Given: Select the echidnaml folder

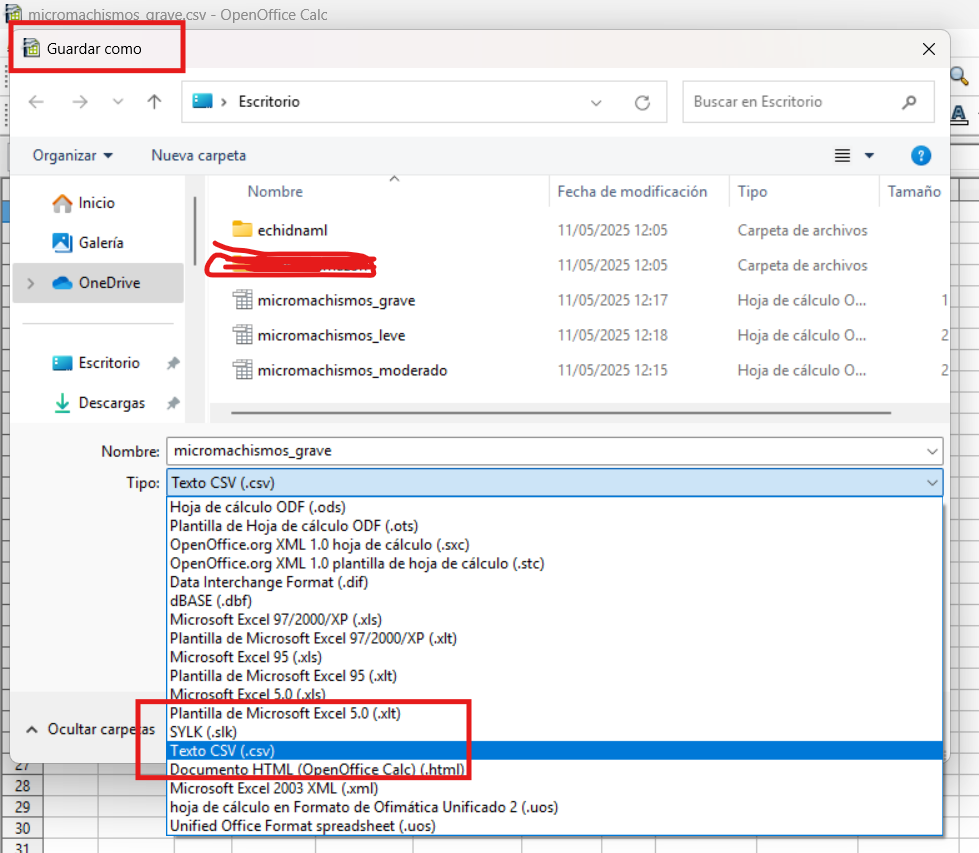Looking at the screenshot, I should coord(292,230).
